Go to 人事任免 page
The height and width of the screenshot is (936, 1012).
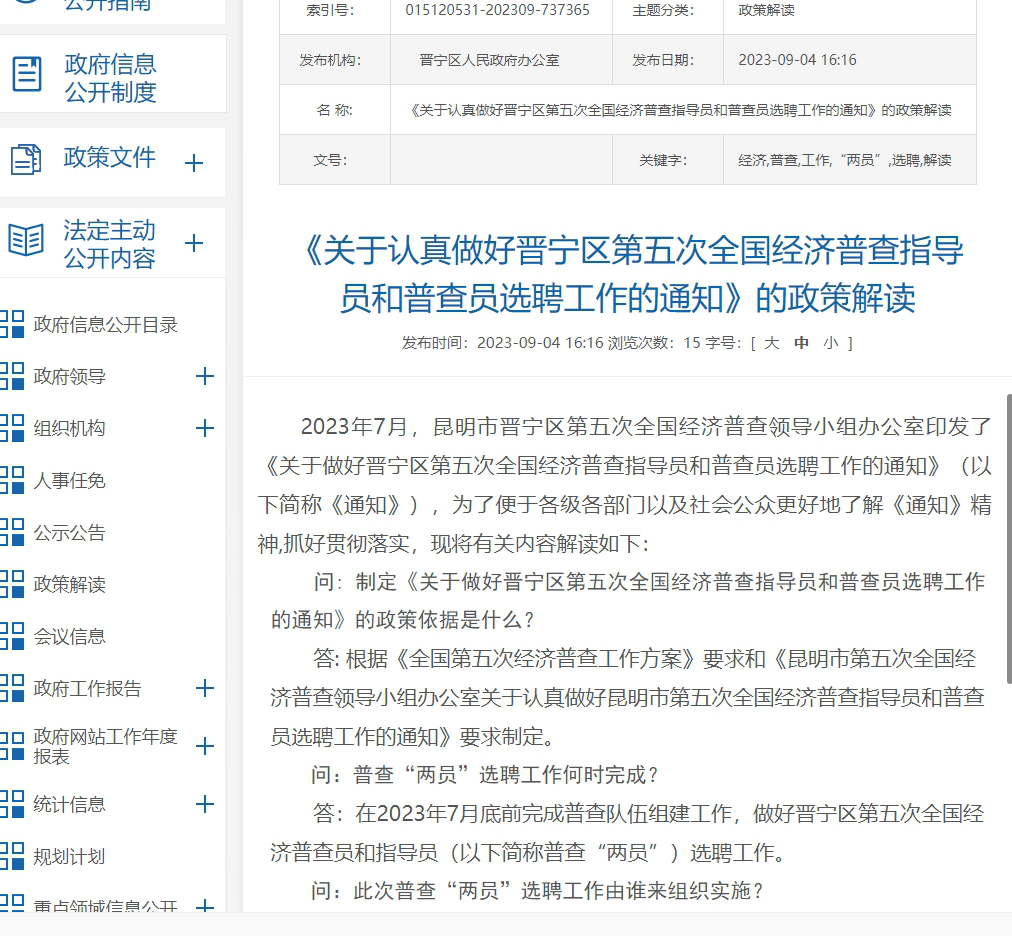69,480
